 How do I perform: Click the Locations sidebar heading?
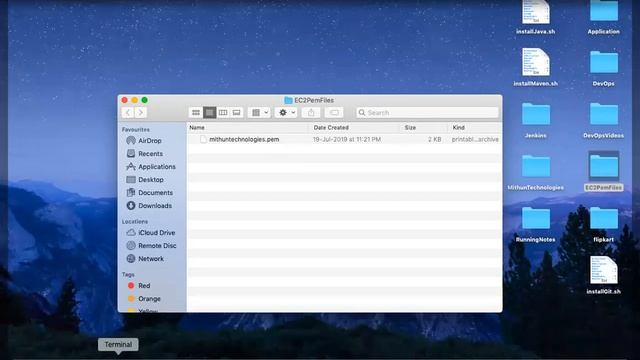coord(135,222)
